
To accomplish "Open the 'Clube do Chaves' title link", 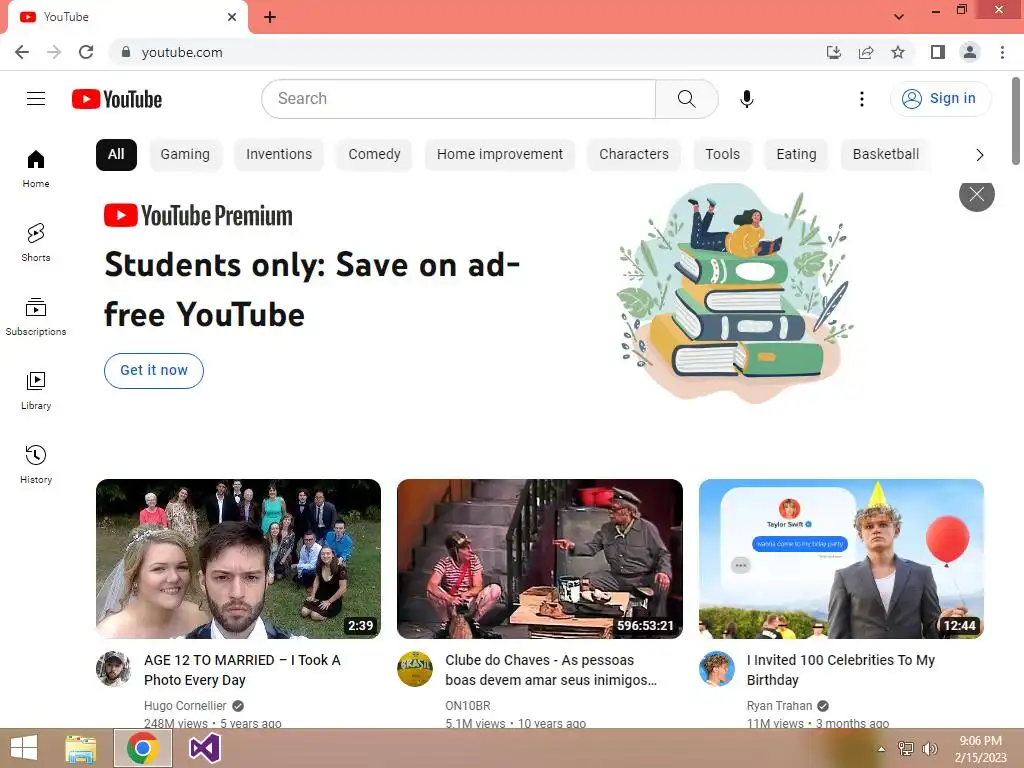I will coord(551,670).
